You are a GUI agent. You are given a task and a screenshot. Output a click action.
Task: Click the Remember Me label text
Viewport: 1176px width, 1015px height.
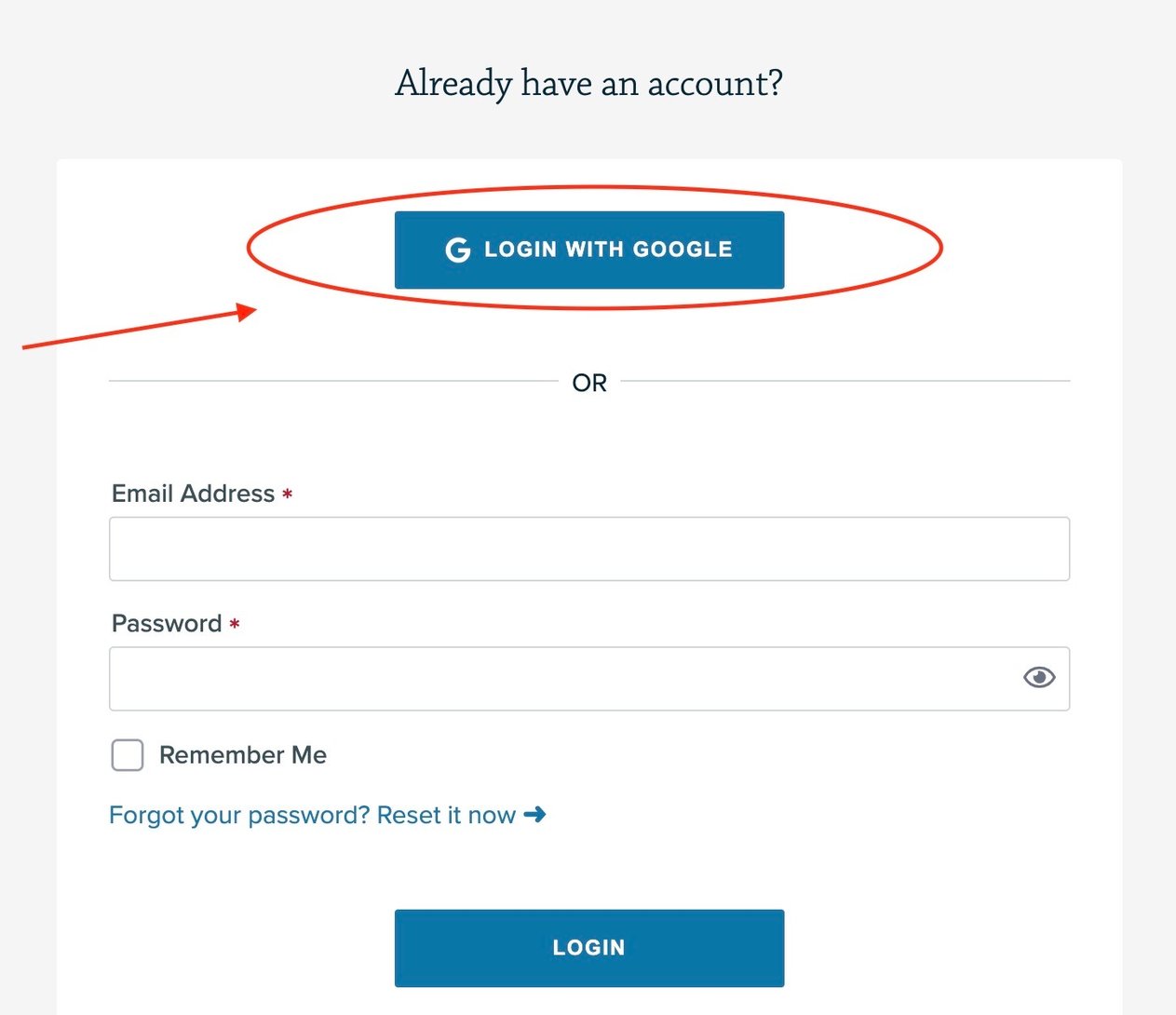(243, 755)
